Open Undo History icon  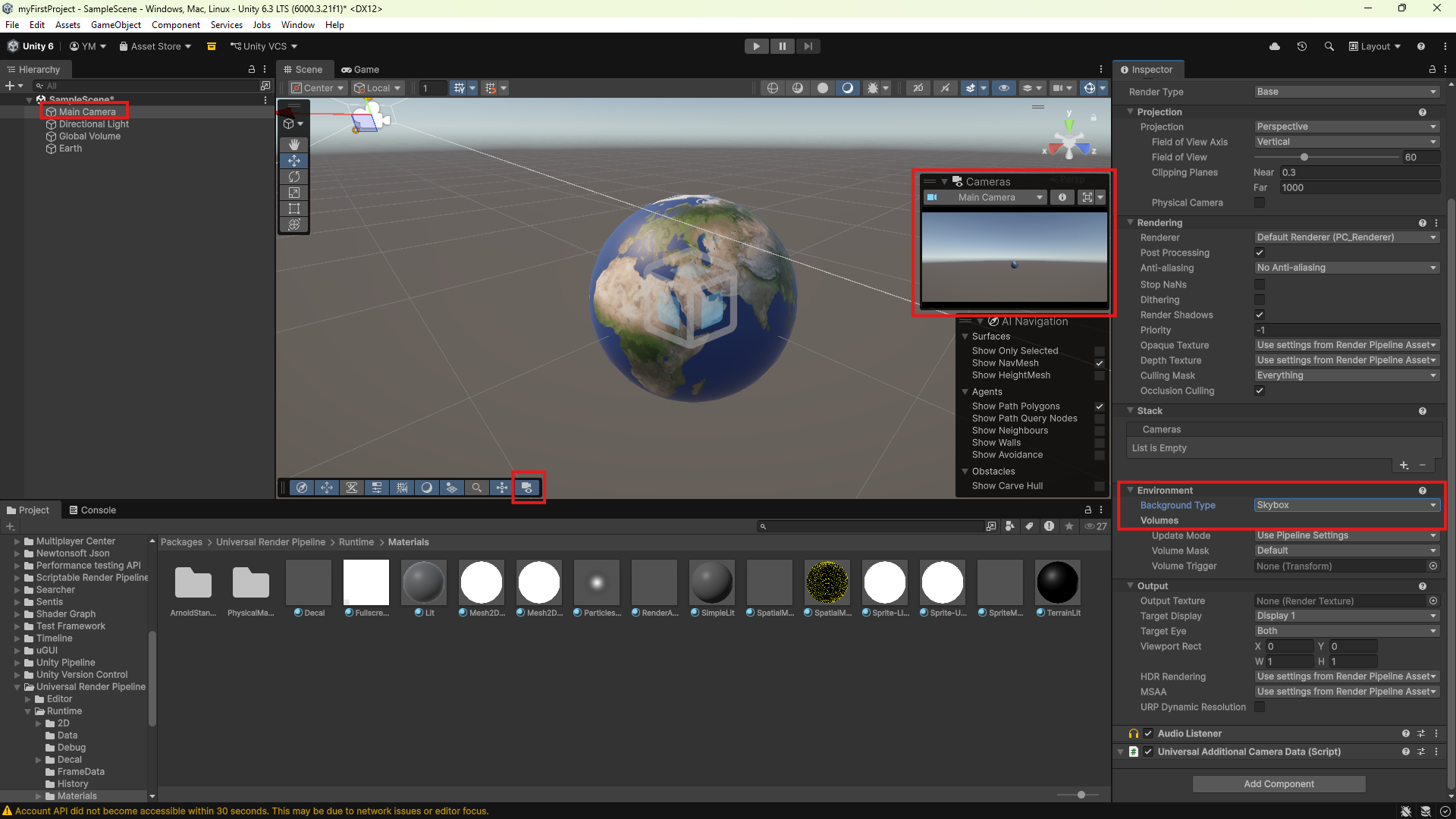coord(1302,46)
